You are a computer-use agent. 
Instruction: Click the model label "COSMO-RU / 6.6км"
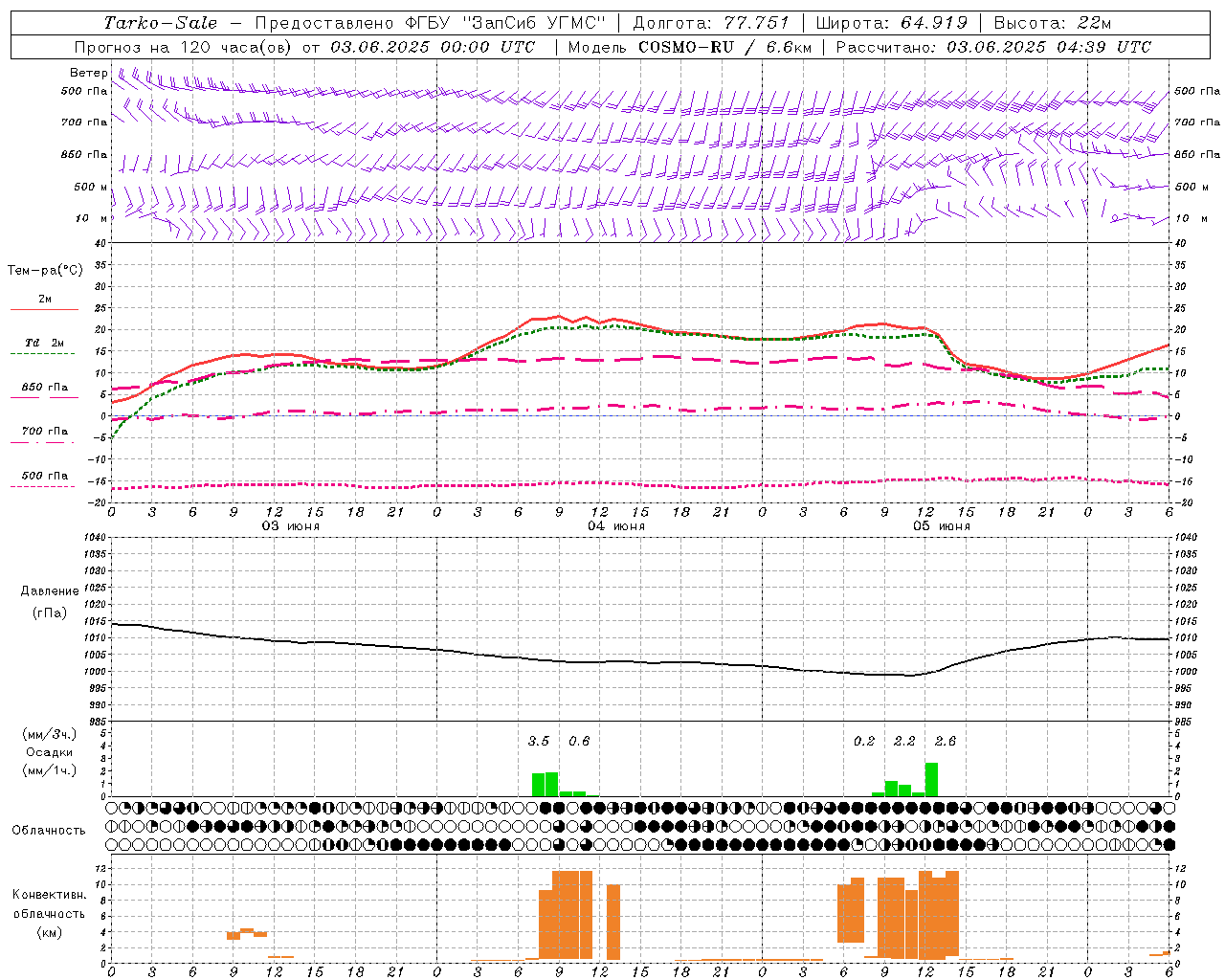[725, 47]
